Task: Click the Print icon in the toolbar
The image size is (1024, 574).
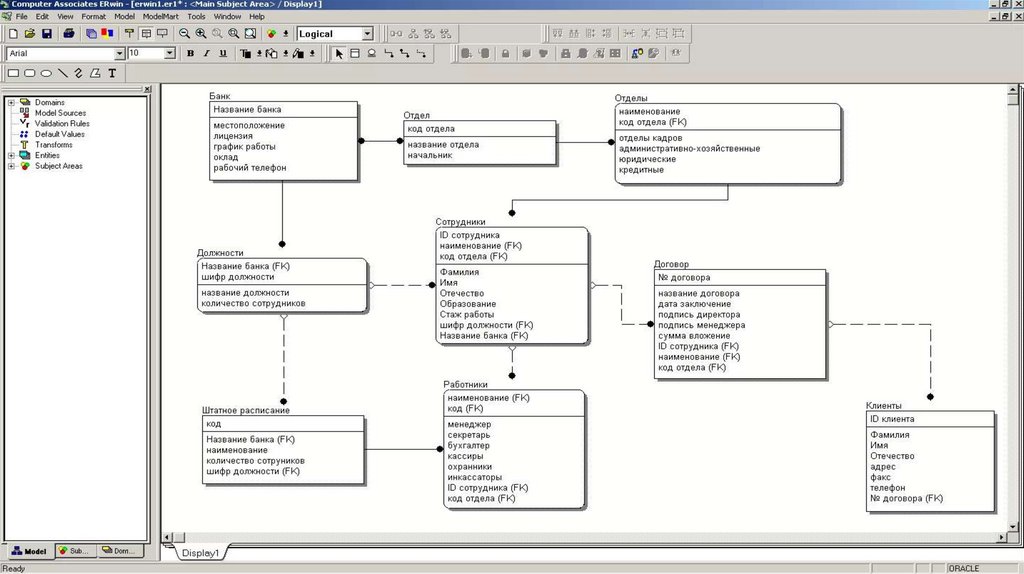Action: (69, 34)
